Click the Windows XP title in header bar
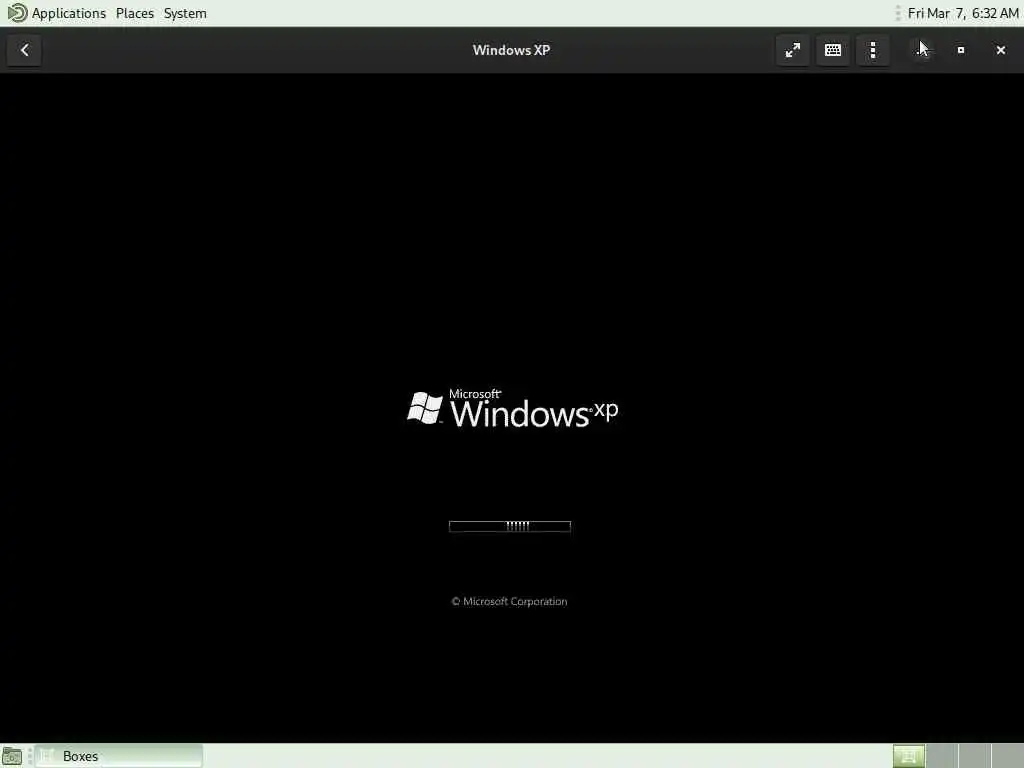1024x768 pixels. [x=511, y=50]
